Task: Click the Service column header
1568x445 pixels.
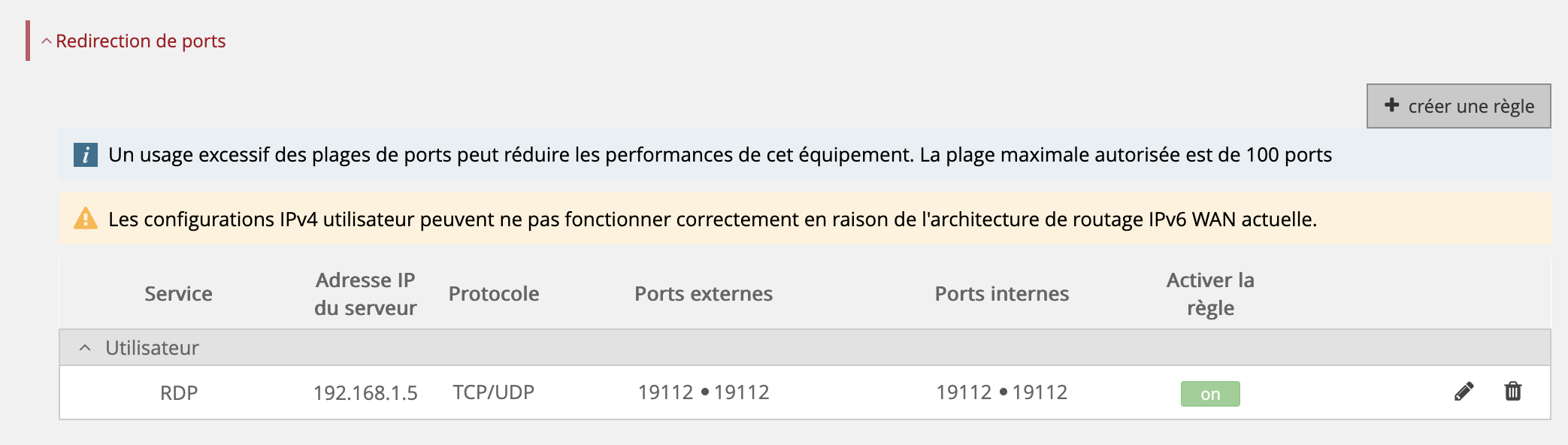Action: (x=178, y=294)
